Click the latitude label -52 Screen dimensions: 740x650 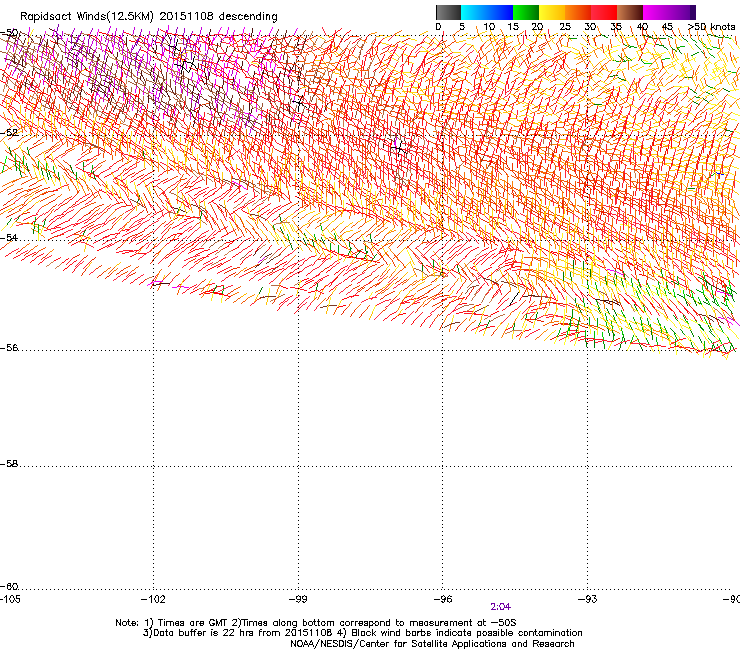click(x=9, y=133)
